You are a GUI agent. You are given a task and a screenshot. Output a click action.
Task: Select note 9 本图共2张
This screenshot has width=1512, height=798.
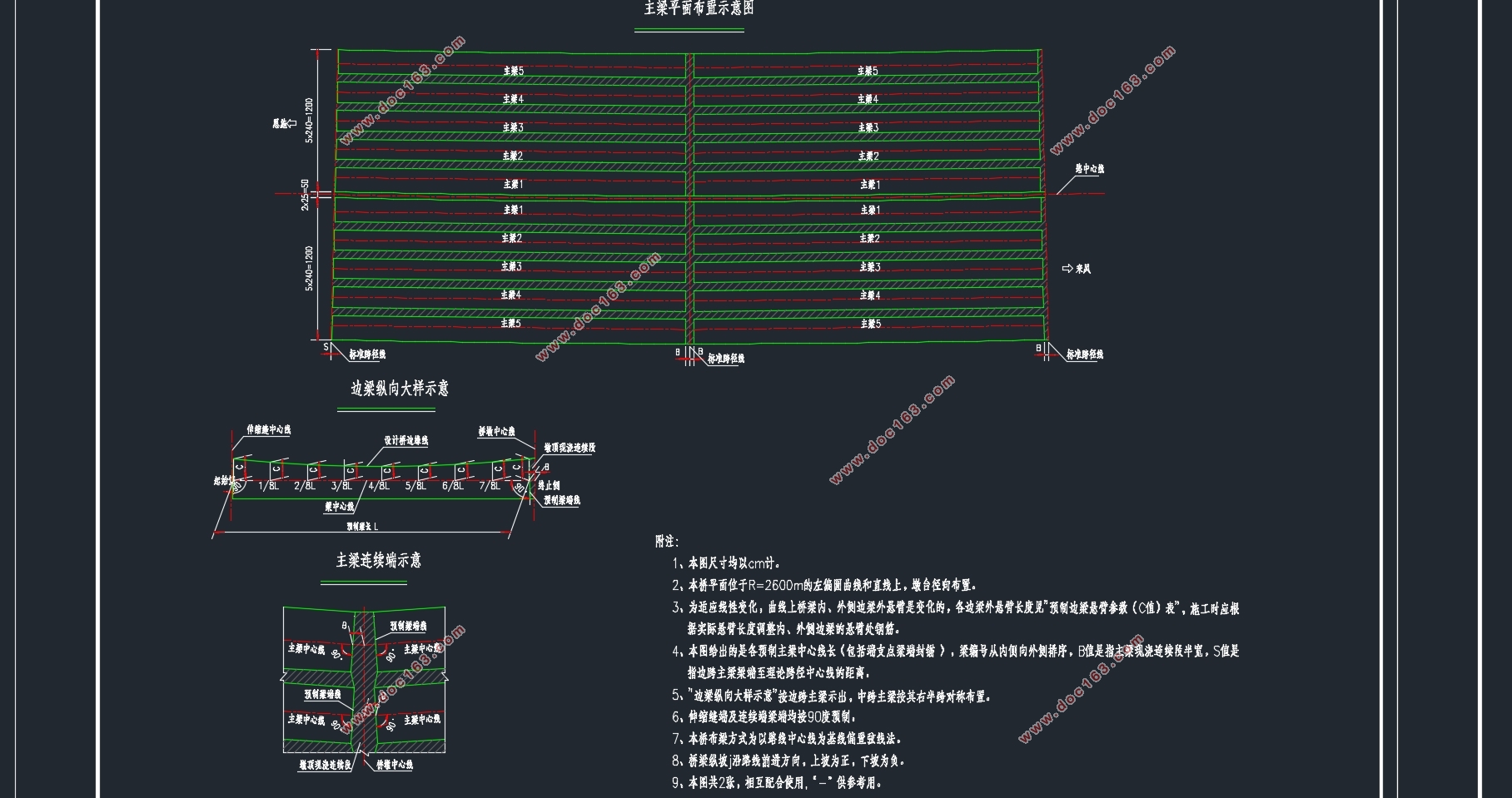(777, 783)
